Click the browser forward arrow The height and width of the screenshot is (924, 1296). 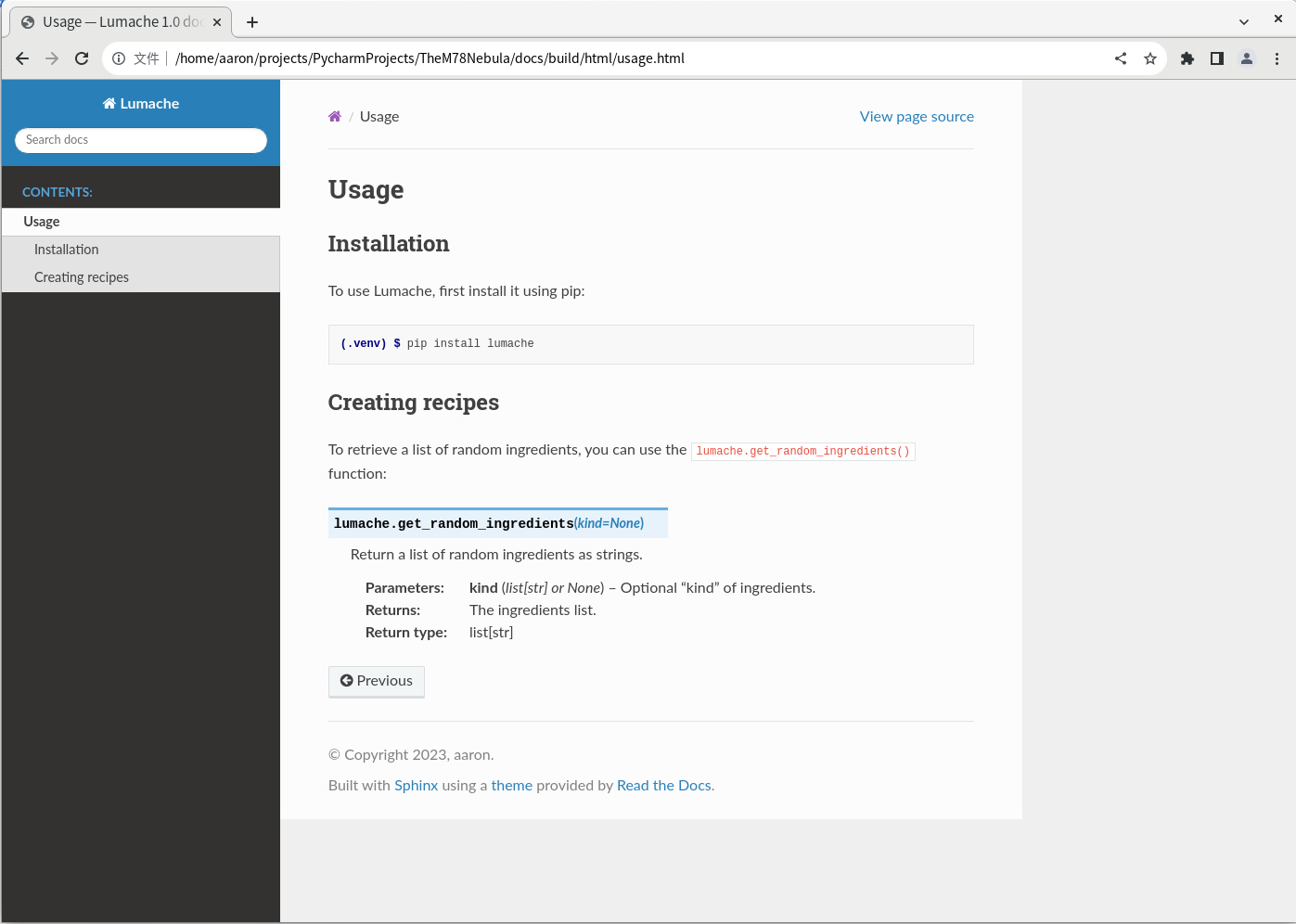click(52, 58)
